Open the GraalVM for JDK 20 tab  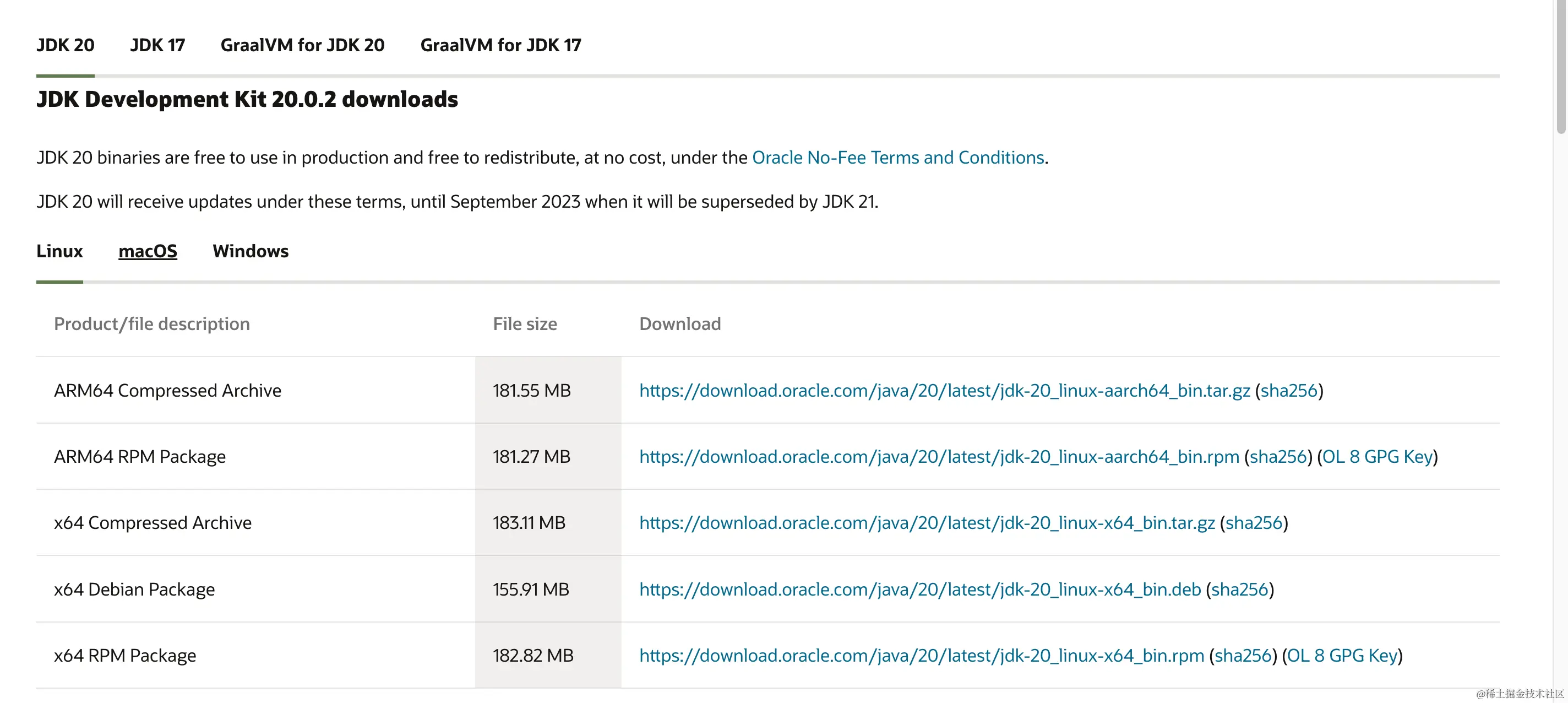coord(302,45)
